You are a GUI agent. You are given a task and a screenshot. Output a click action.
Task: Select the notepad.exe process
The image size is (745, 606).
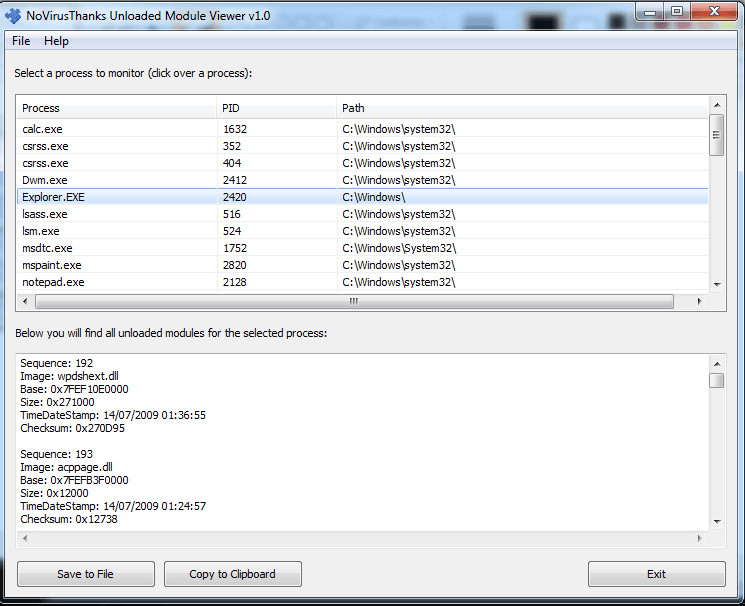(x=363, y=282)
